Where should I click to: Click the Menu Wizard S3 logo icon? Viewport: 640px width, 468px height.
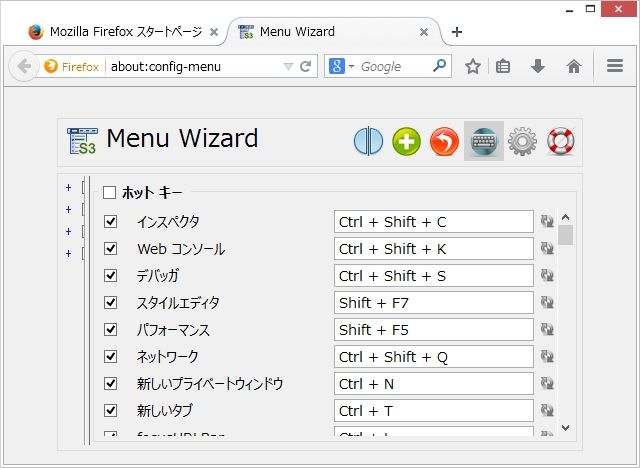point(82,141)
